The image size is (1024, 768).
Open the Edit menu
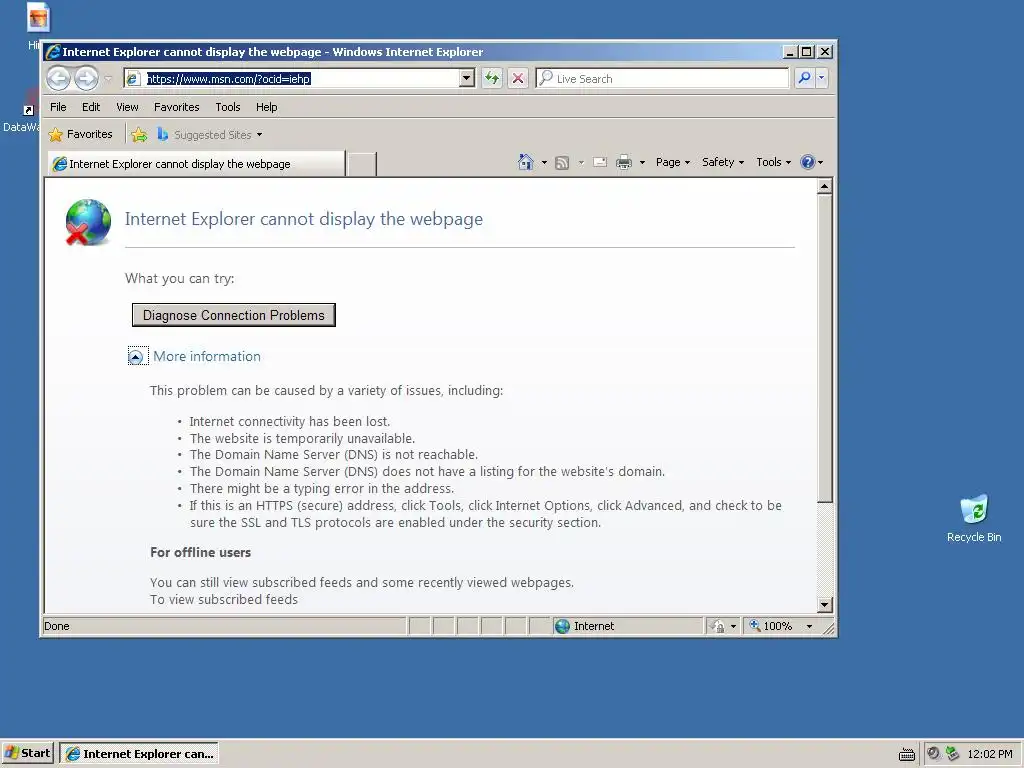91,107
